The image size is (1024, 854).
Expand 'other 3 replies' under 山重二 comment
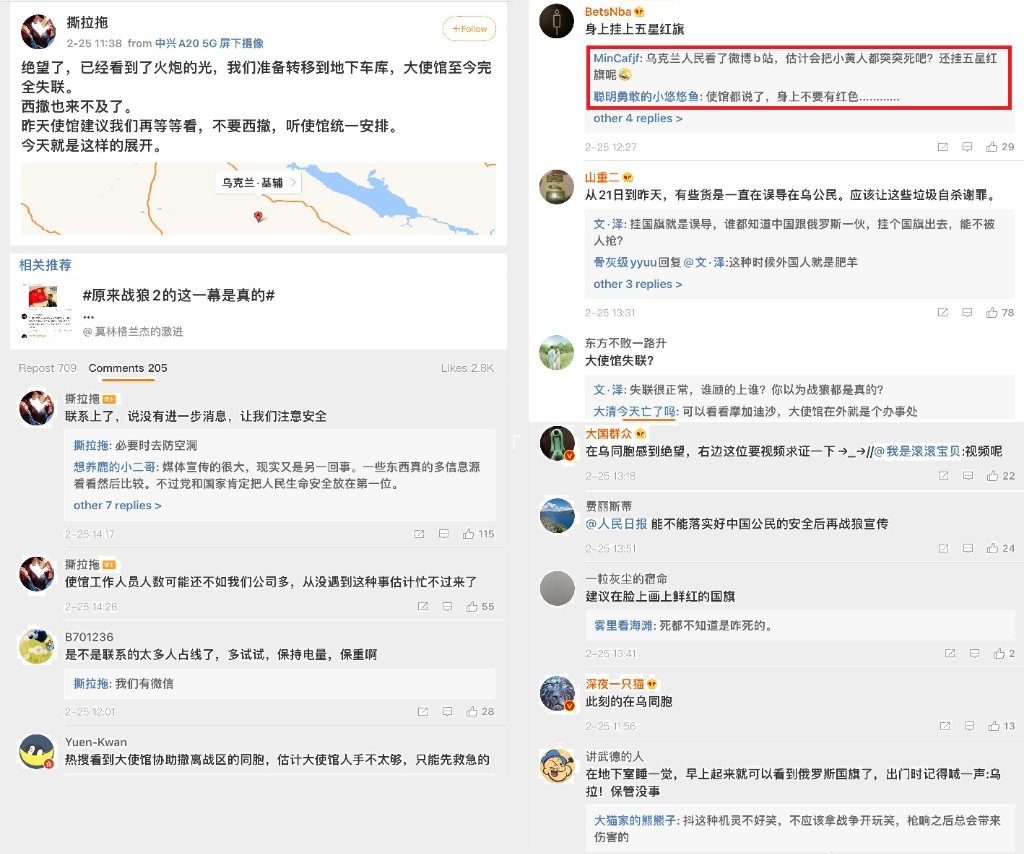coord(637,284)
